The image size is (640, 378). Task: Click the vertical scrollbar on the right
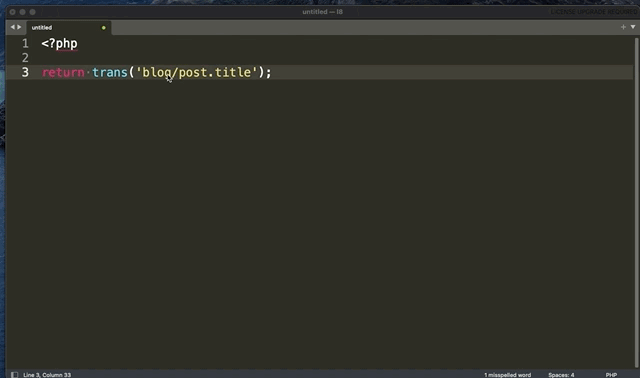point(636,203)
